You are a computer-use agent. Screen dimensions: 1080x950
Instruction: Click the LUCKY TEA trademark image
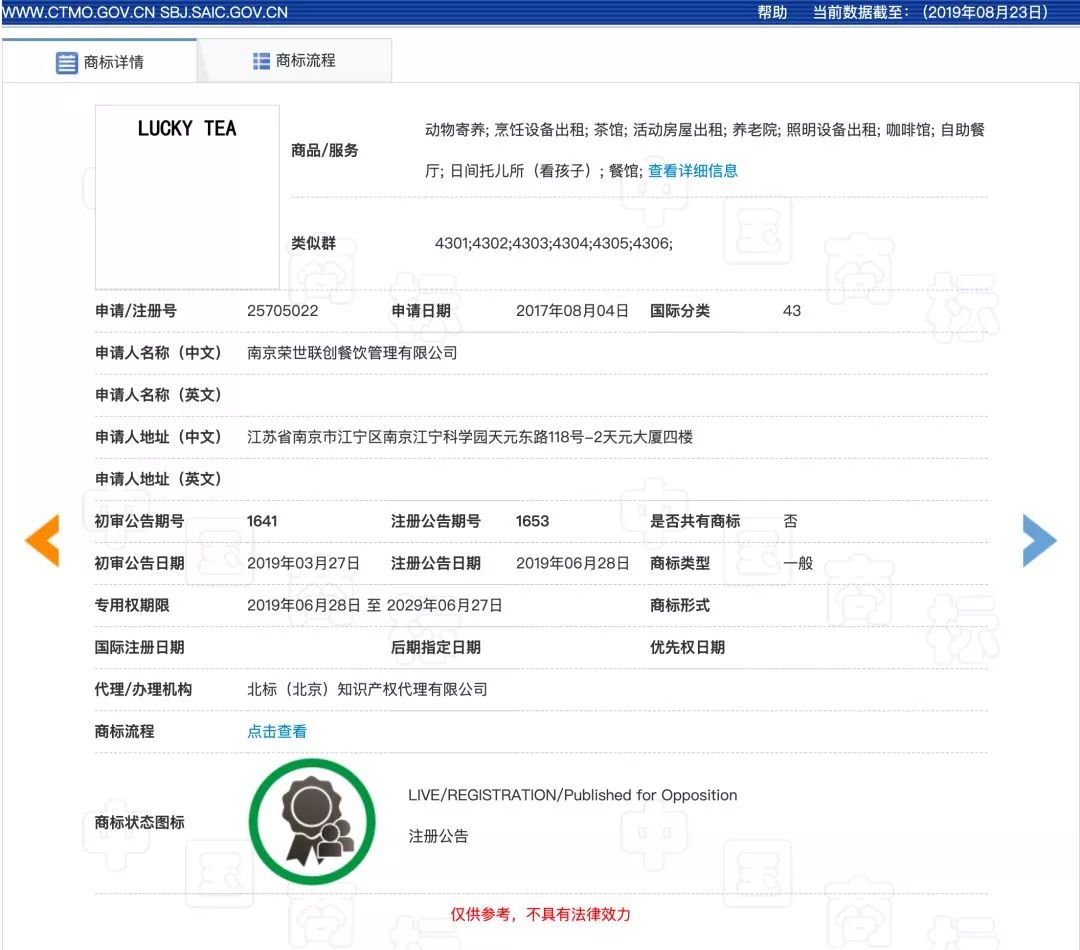point(187,197)
